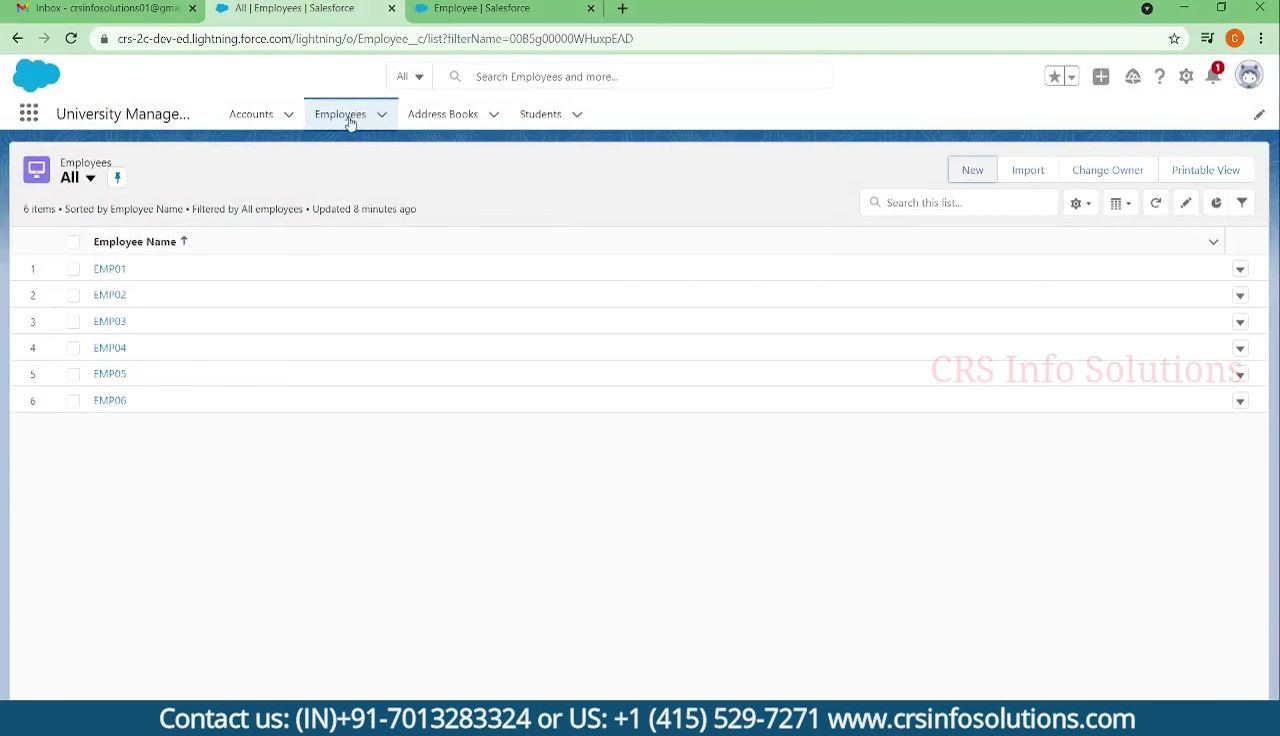Open the EMP01 record link
The image size is (1280, 736).
[x=110, y=269]
